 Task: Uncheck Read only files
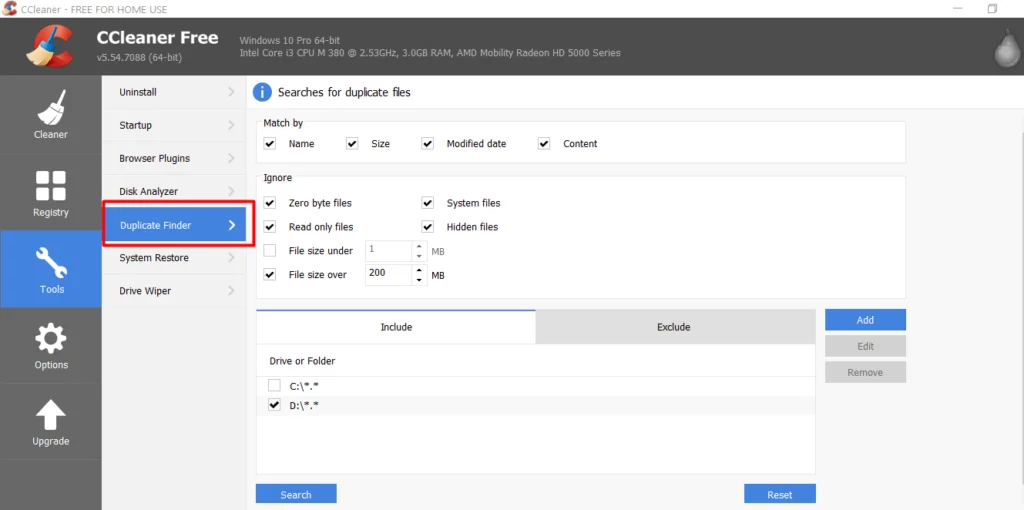(270, 227)
